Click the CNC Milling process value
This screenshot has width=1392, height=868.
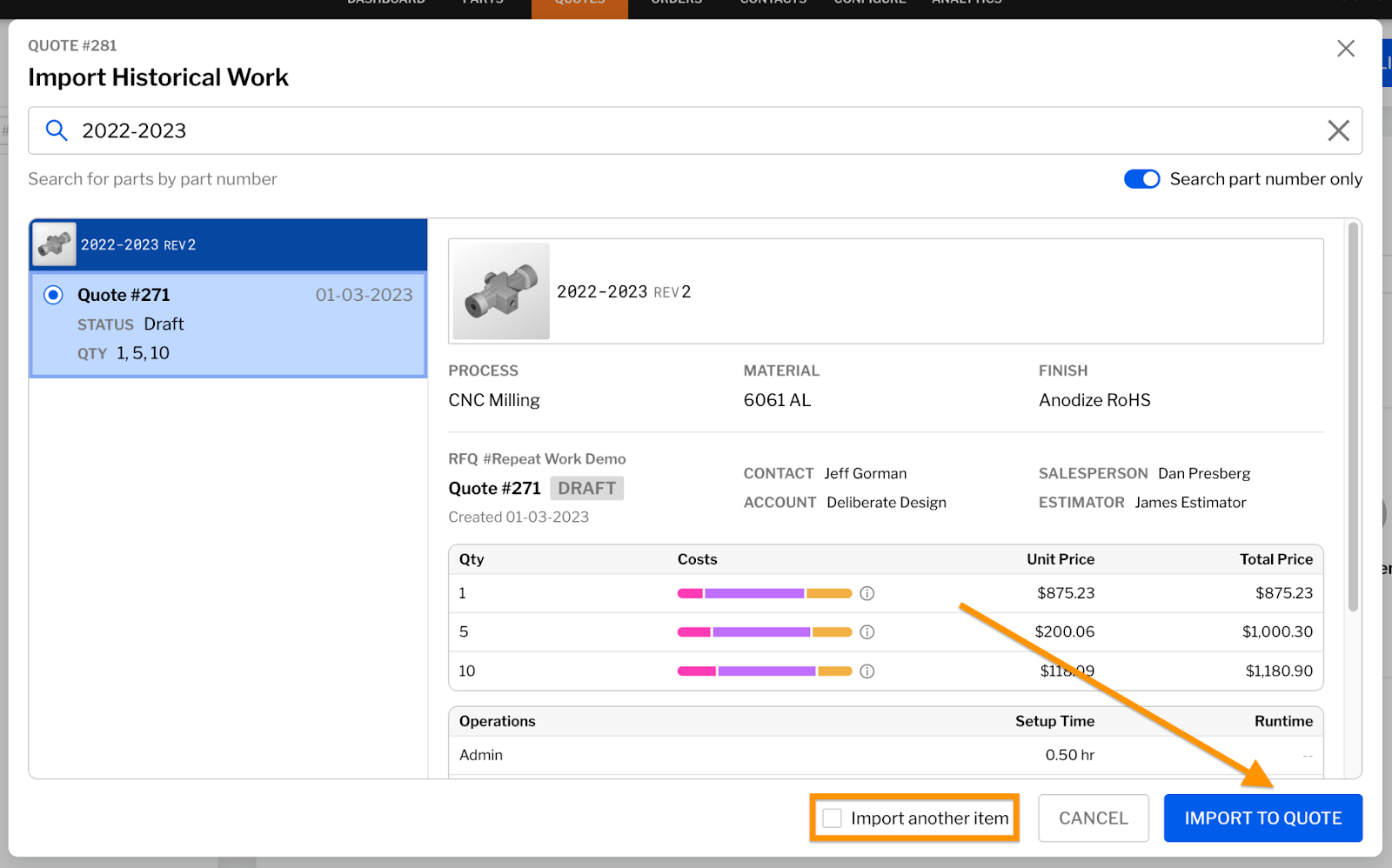(494, 400)
